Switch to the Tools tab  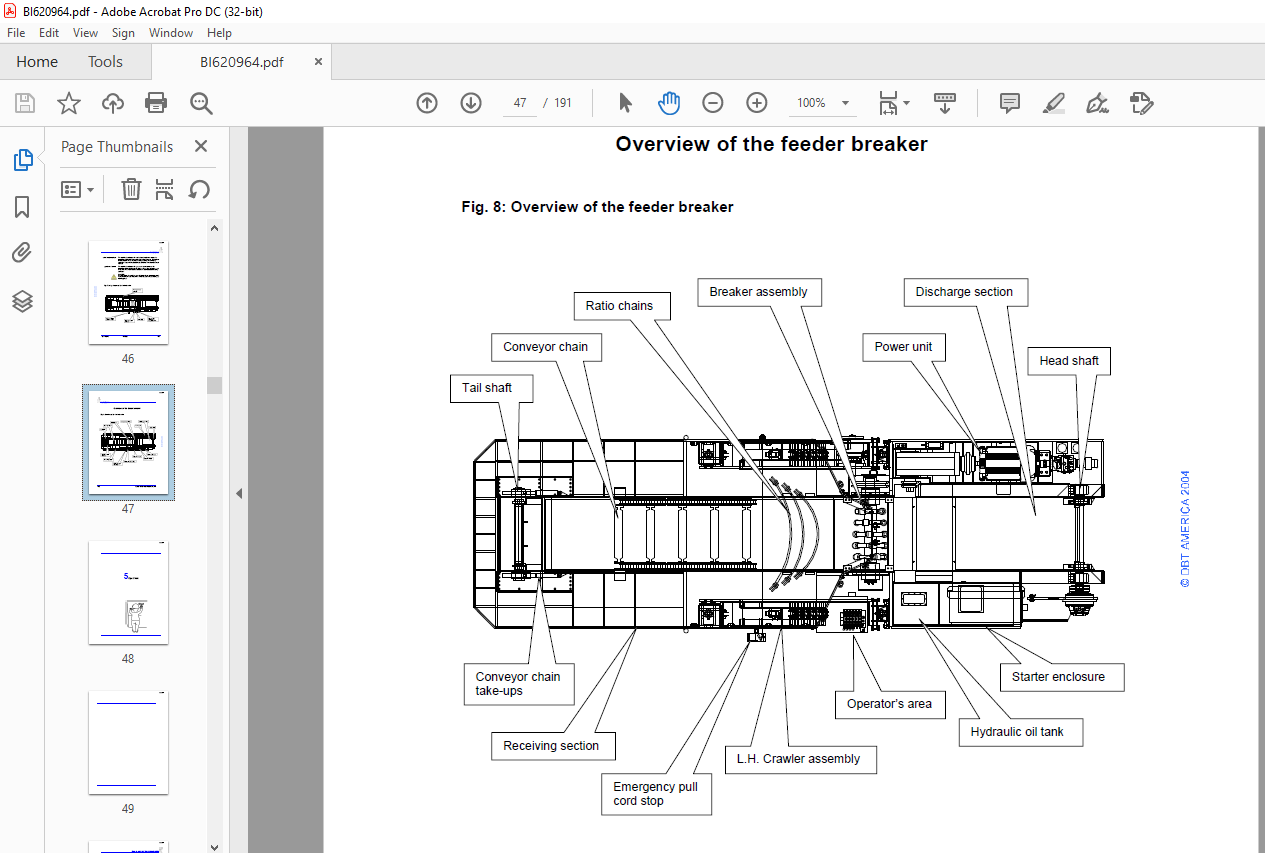105,62
